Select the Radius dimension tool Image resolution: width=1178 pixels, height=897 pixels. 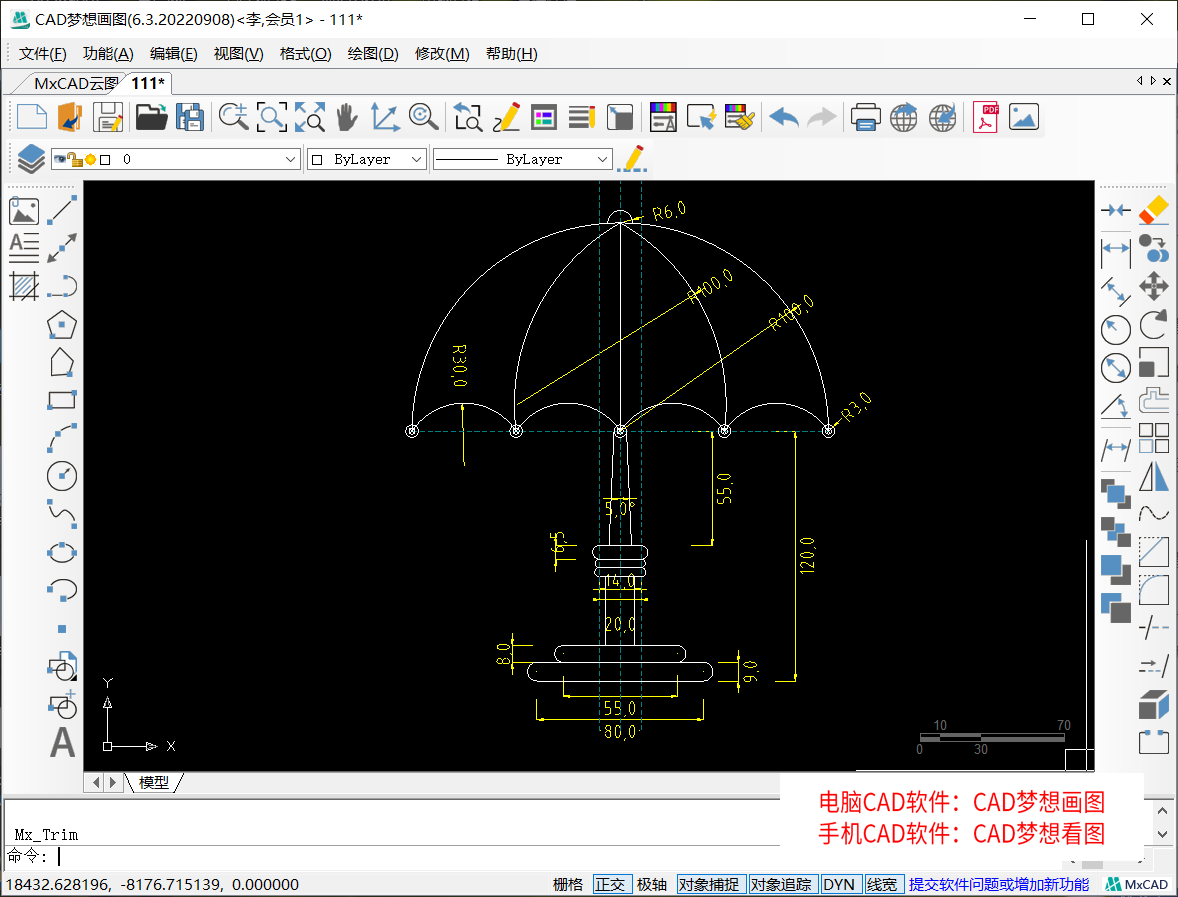[x=1116, y=330]
